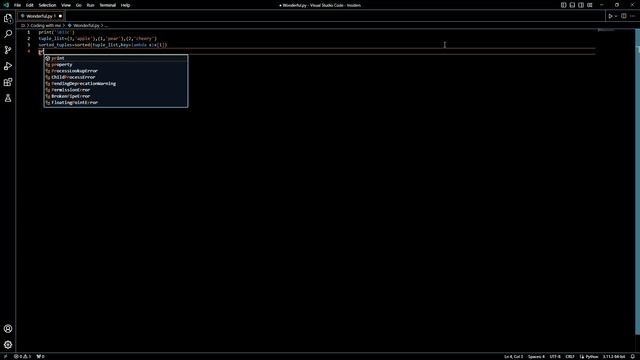Open the Extensions view
This screenshot has height=360, width=640.
tap(8, 82)
